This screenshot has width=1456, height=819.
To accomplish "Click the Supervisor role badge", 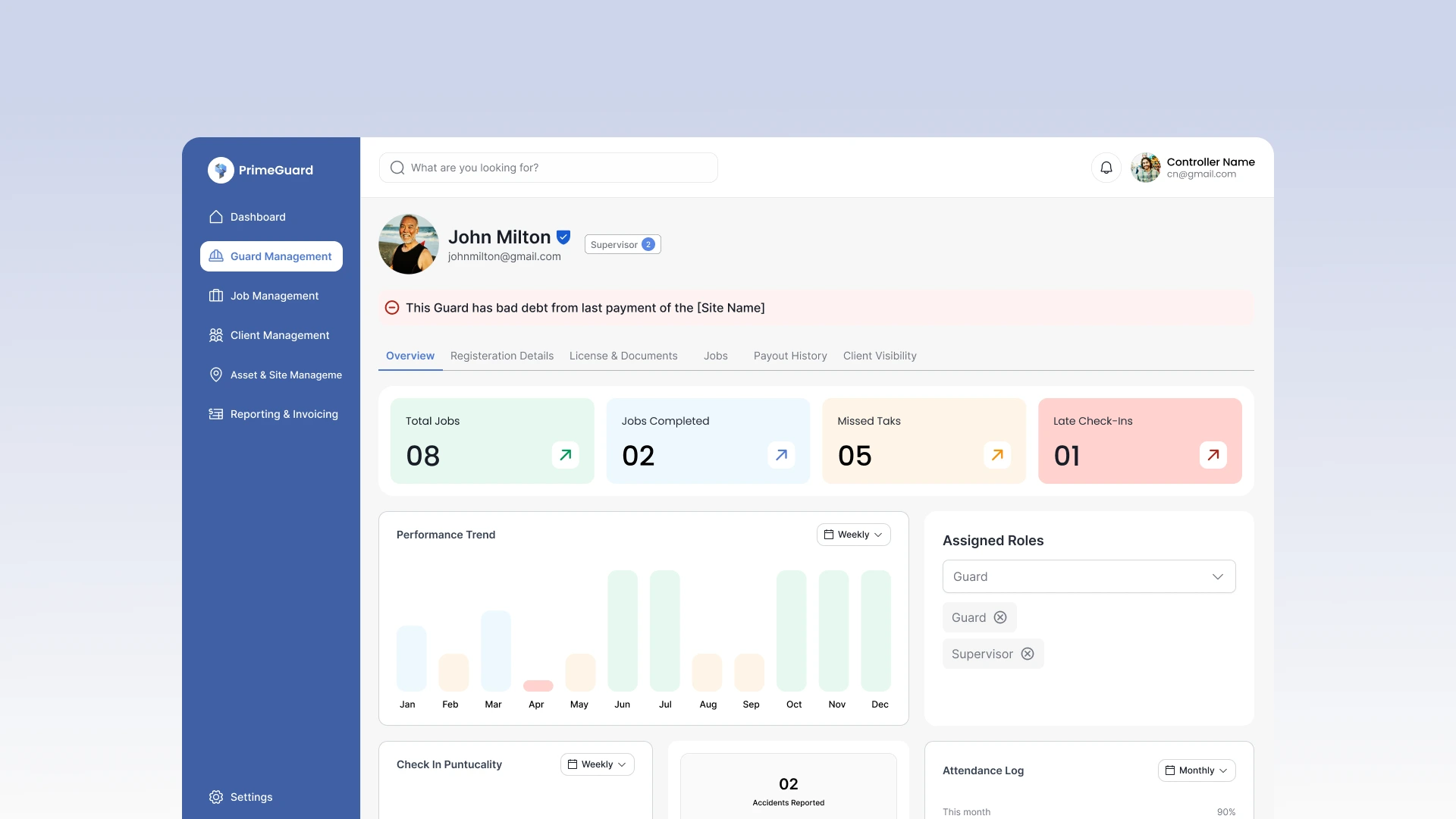I will coord(623,244).
